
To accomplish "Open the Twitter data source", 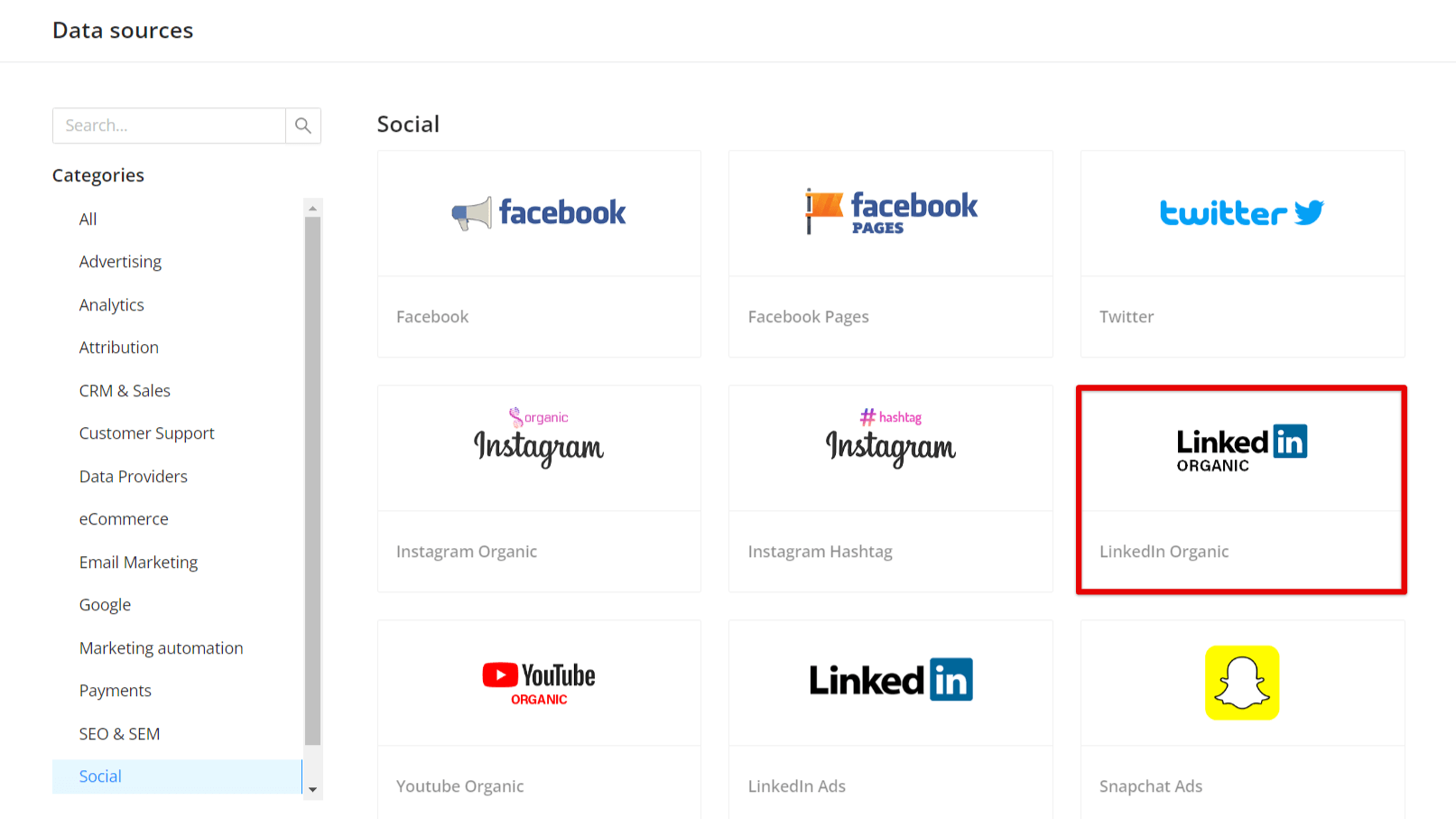I will (1241, 253).
